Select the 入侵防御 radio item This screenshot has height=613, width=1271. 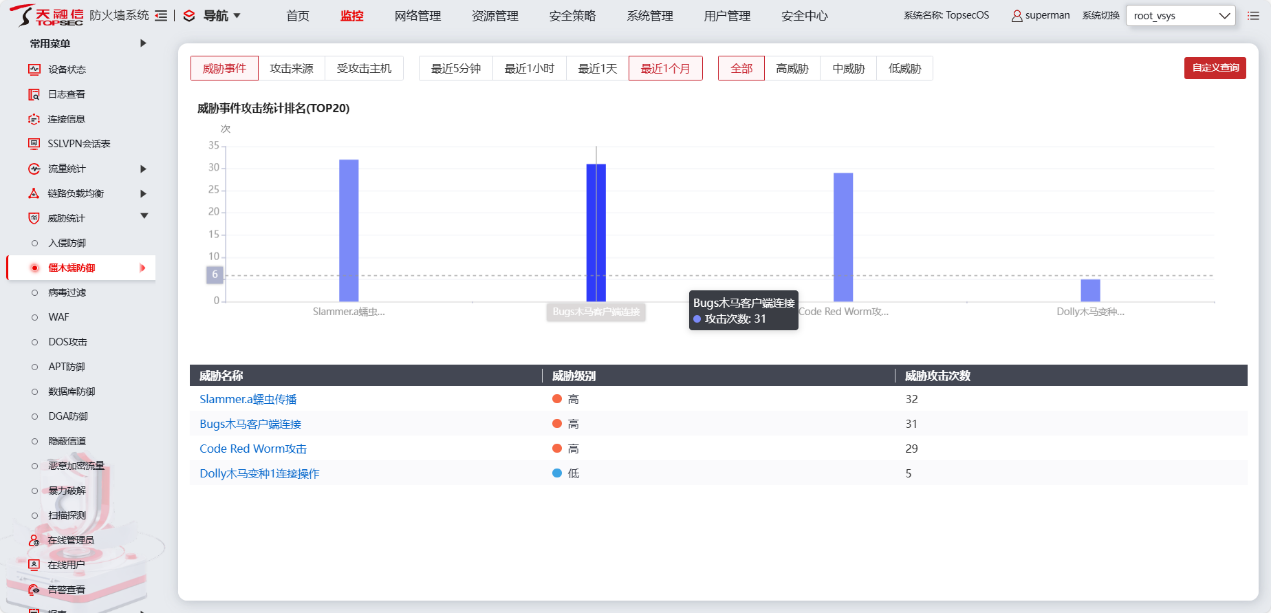click(x=35, y=243)
